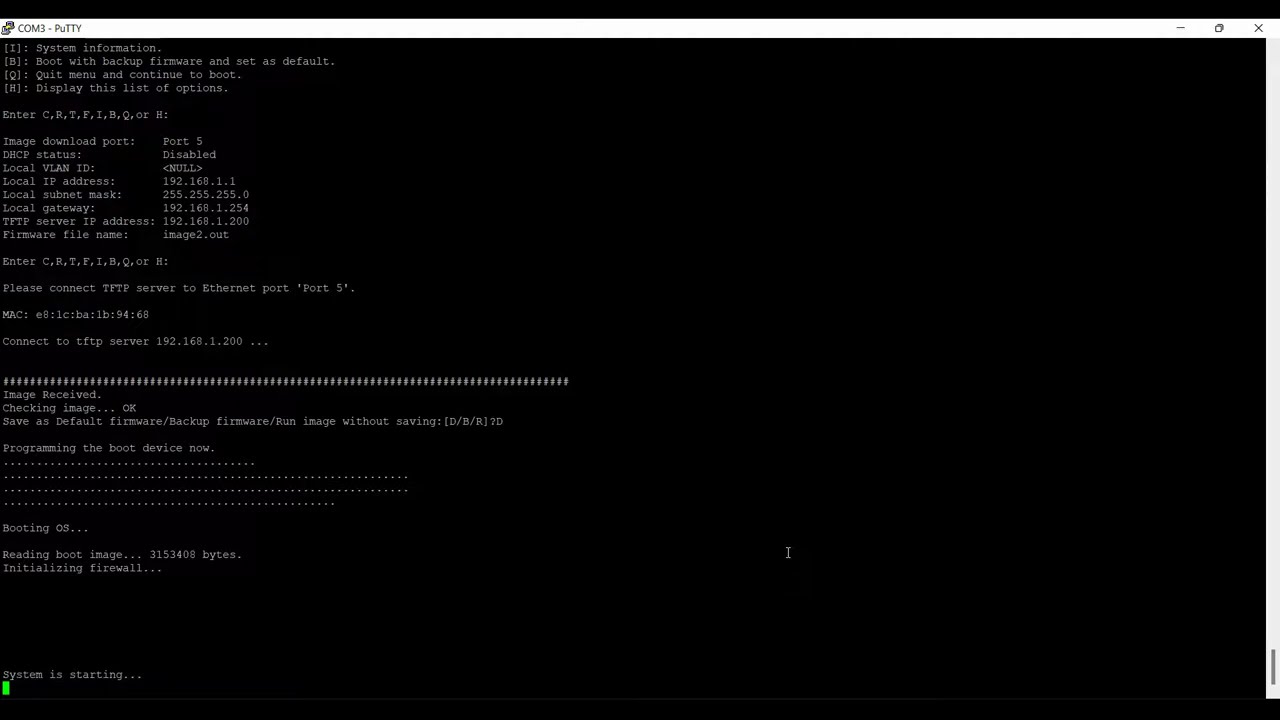This screenshot has width=1280, height=720.
Task: Click the Local VLAN ID '<NULL>' value
Action: pyautogui.click(x=183, y=168)
